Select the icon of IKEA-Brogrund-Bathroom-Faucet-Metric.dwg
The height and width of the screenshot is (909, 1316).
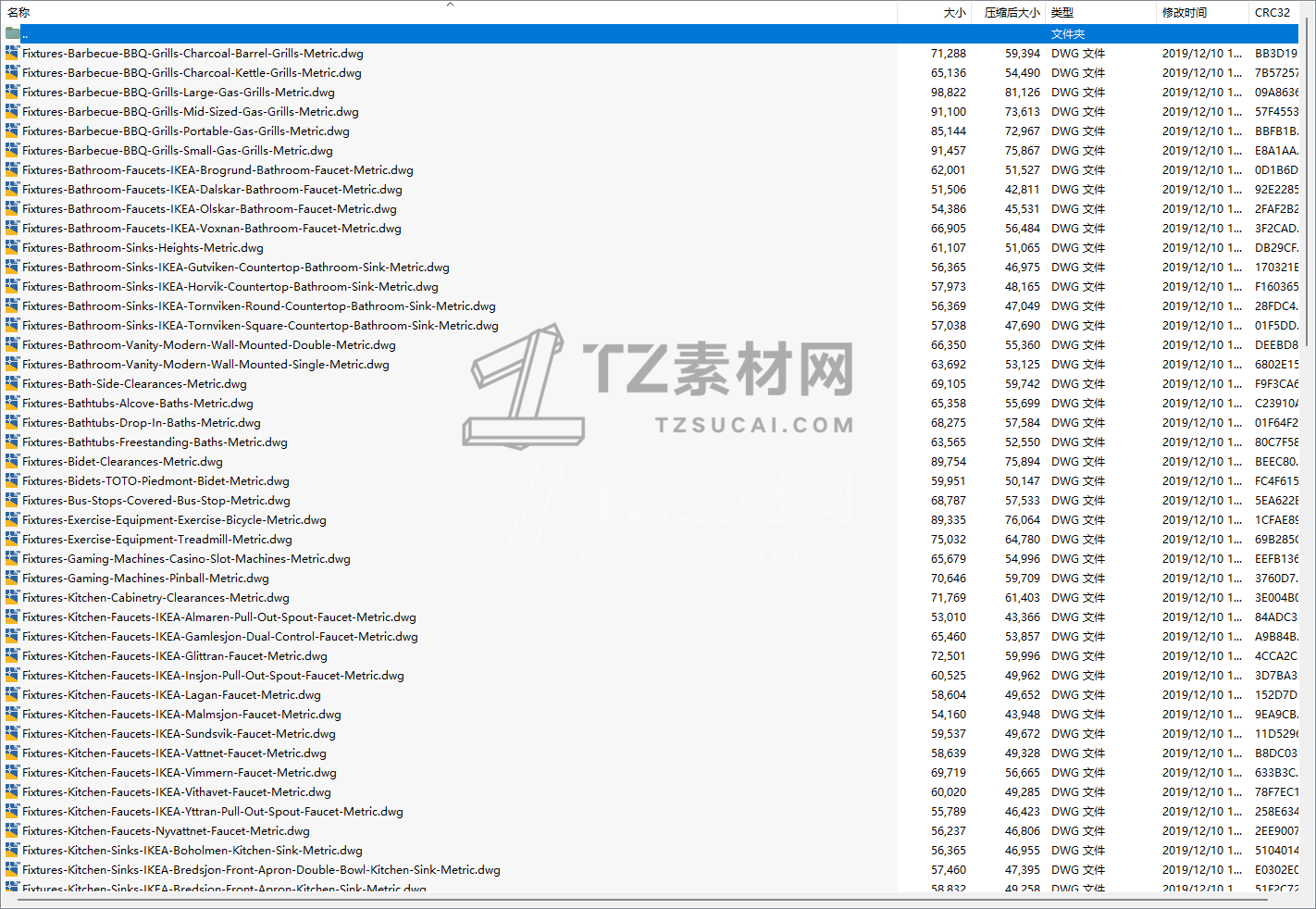pyautogui.click(x=12, y=169)
